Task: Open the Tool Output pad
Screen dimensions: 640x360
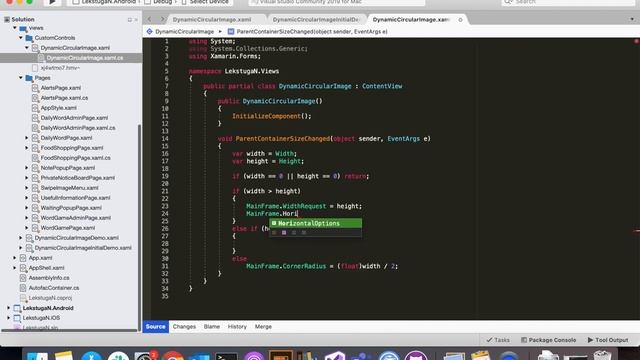Action: tap(608, 340)
